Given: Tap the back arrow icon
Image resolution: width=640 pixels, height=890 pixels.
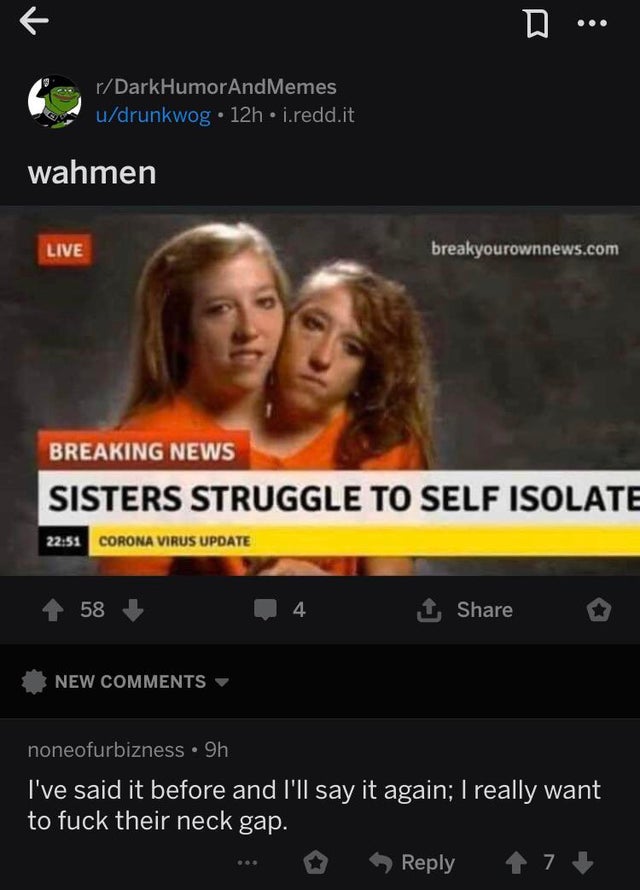Looking at the screenshot, I should 33,23.
